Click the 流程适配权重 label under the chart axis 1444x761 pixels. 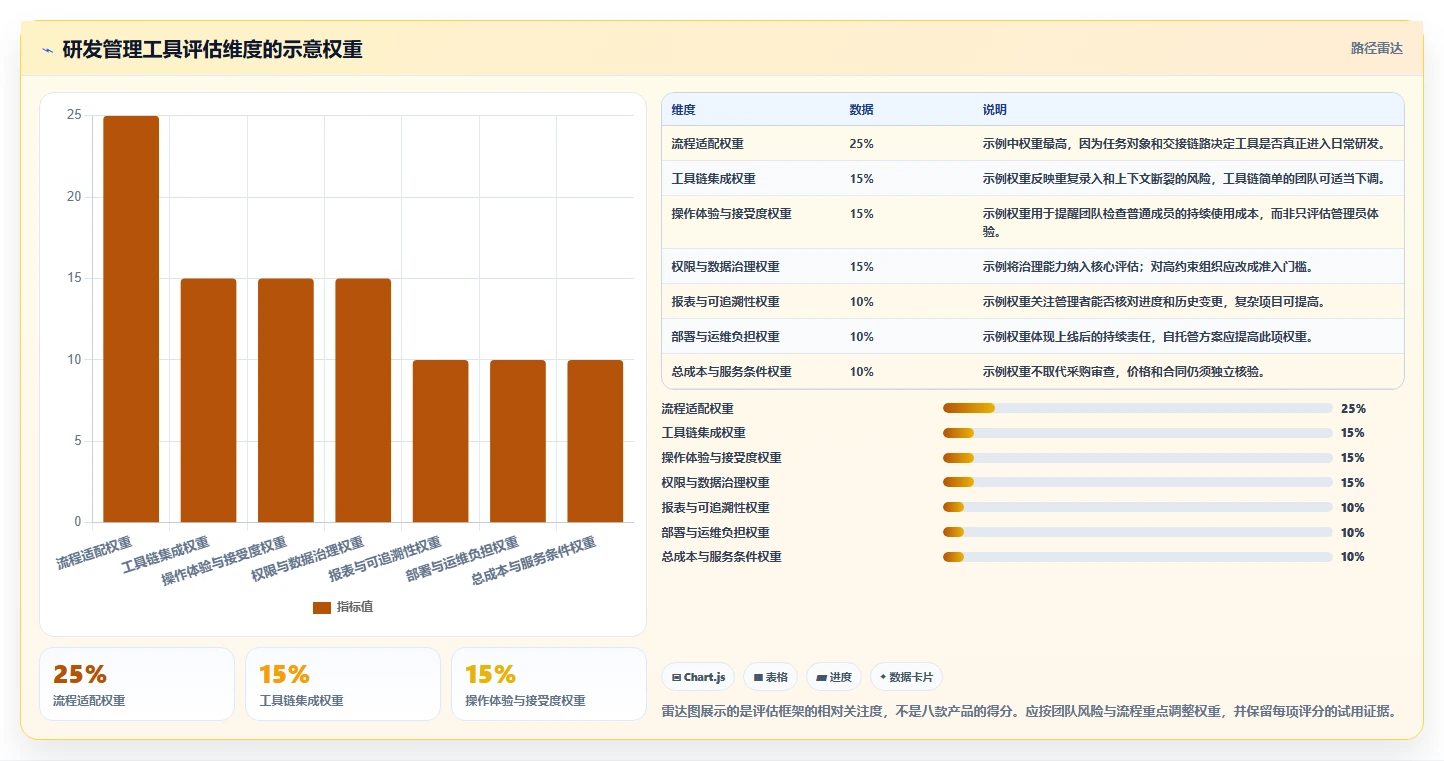(95, 553)
